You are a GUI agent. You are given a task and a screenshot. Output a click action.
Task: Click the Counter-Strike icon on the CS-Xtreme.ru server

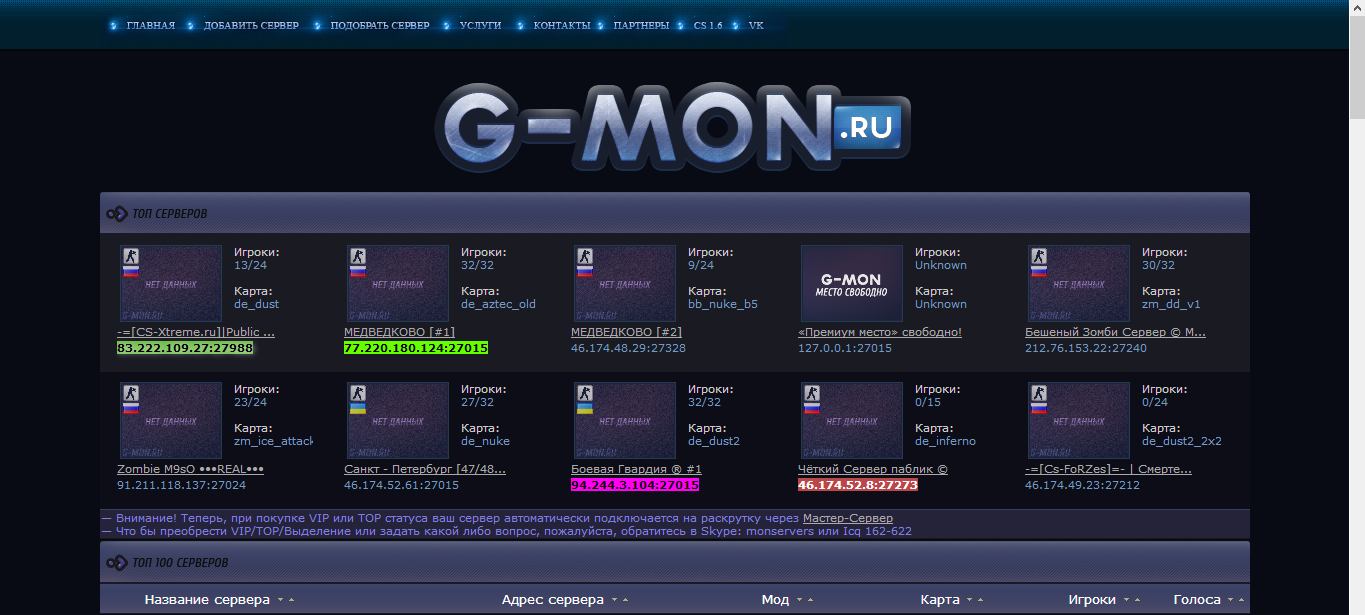[130, 257]
